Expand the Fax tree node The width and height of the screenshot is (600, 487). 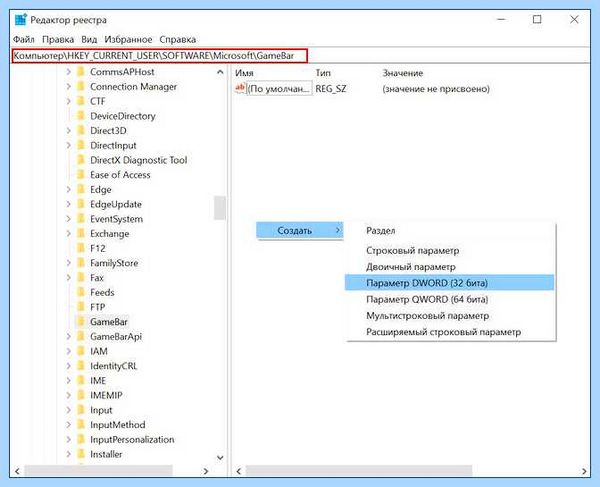click(68, 278)
